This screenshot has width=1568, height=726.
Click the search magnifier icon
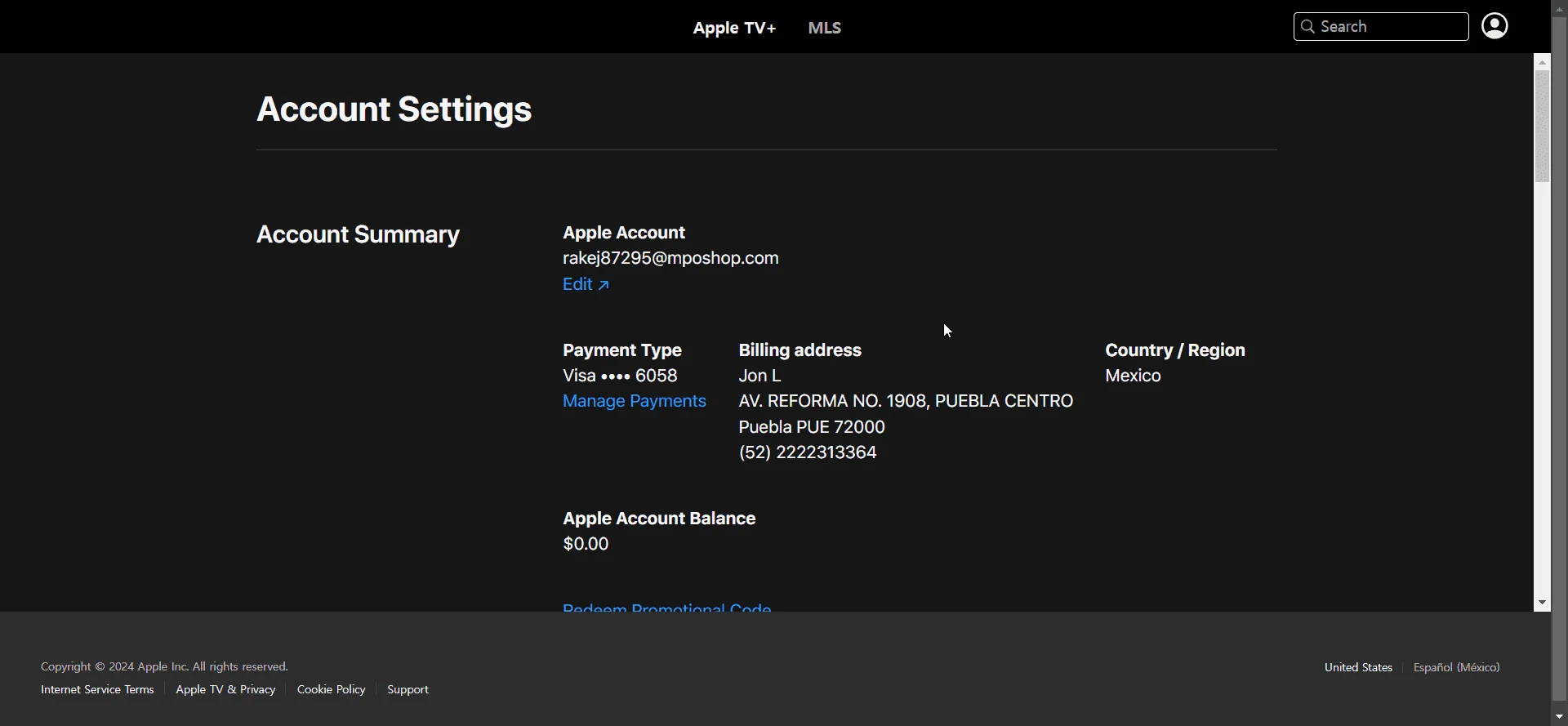point(1307,27)
